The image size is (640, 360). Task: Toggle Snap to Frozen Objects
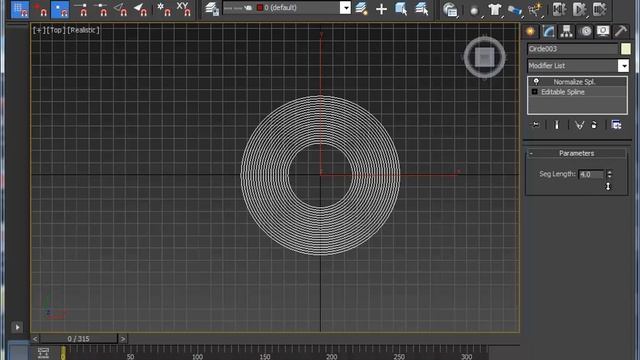pos(164,9)
